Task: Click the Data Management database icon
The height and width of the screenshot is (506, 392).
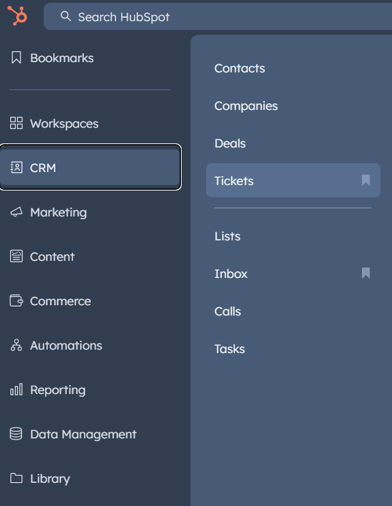Action: tap(16, 434)
